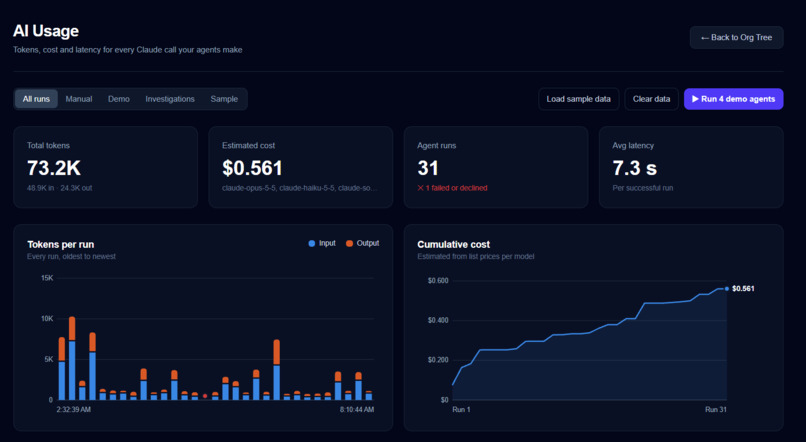The width and height of the screenshot is (806, 442).
Task: Click the red X failed icon
Action: [x=420, y=188]
